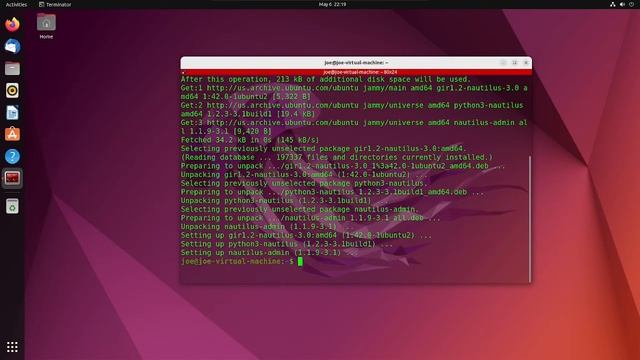Launch LibreOffice Writer from the dock

(x=12, y=113)
